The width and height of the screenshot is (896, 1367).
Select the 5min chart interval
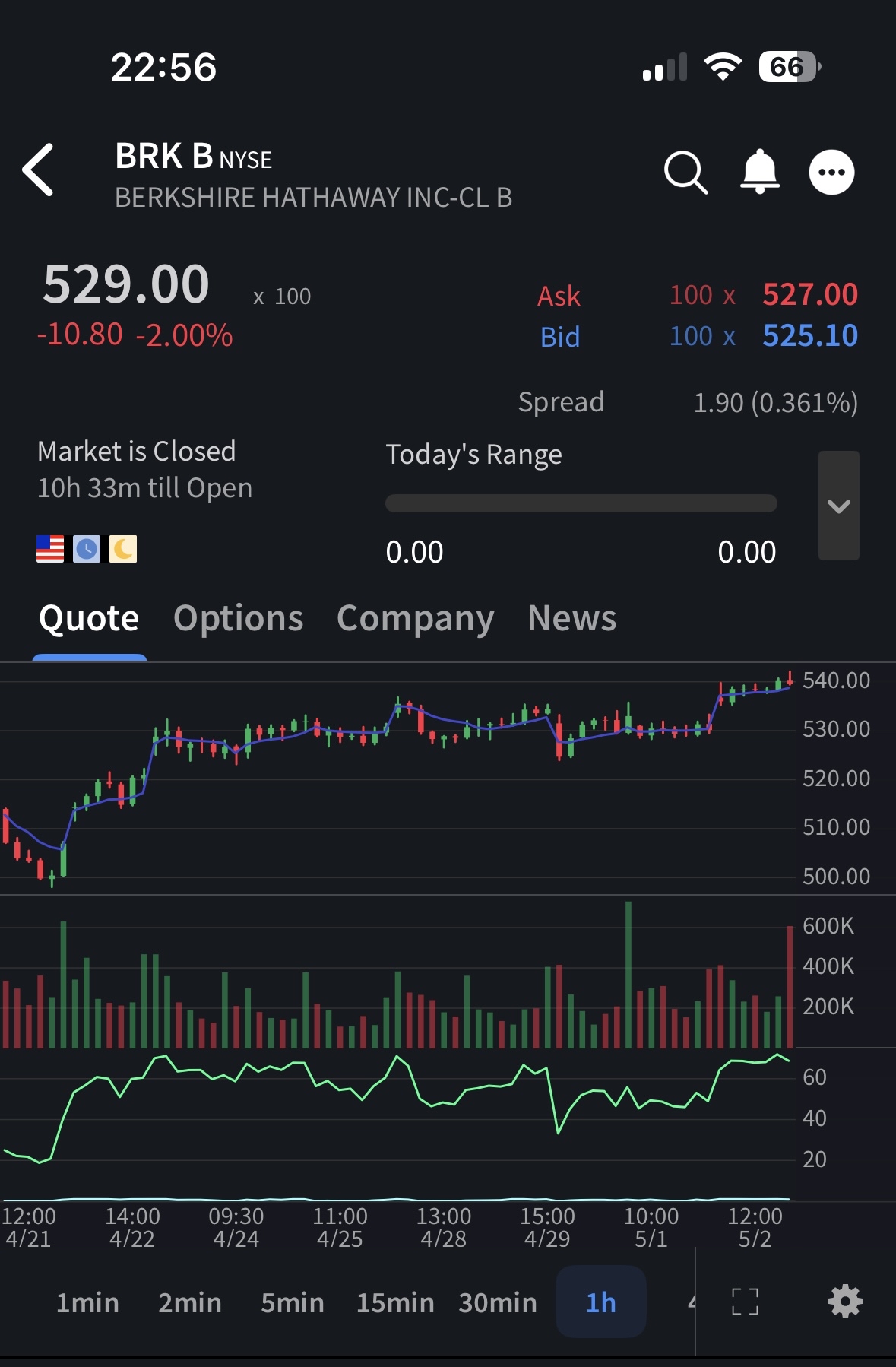[x=293, y=1302]
